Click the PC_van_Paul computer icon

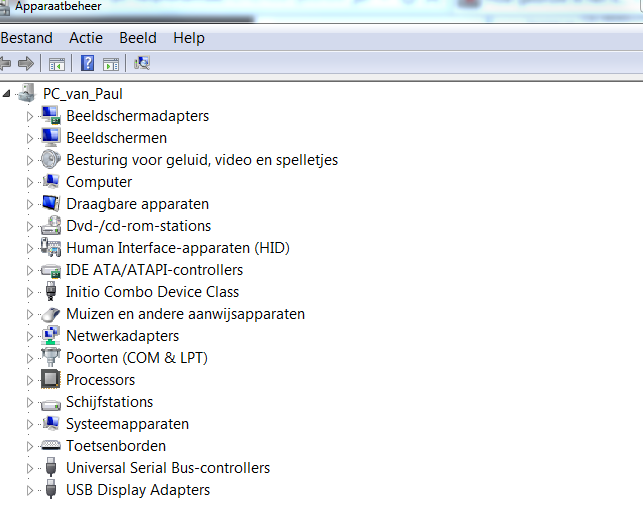pos(27,93)
